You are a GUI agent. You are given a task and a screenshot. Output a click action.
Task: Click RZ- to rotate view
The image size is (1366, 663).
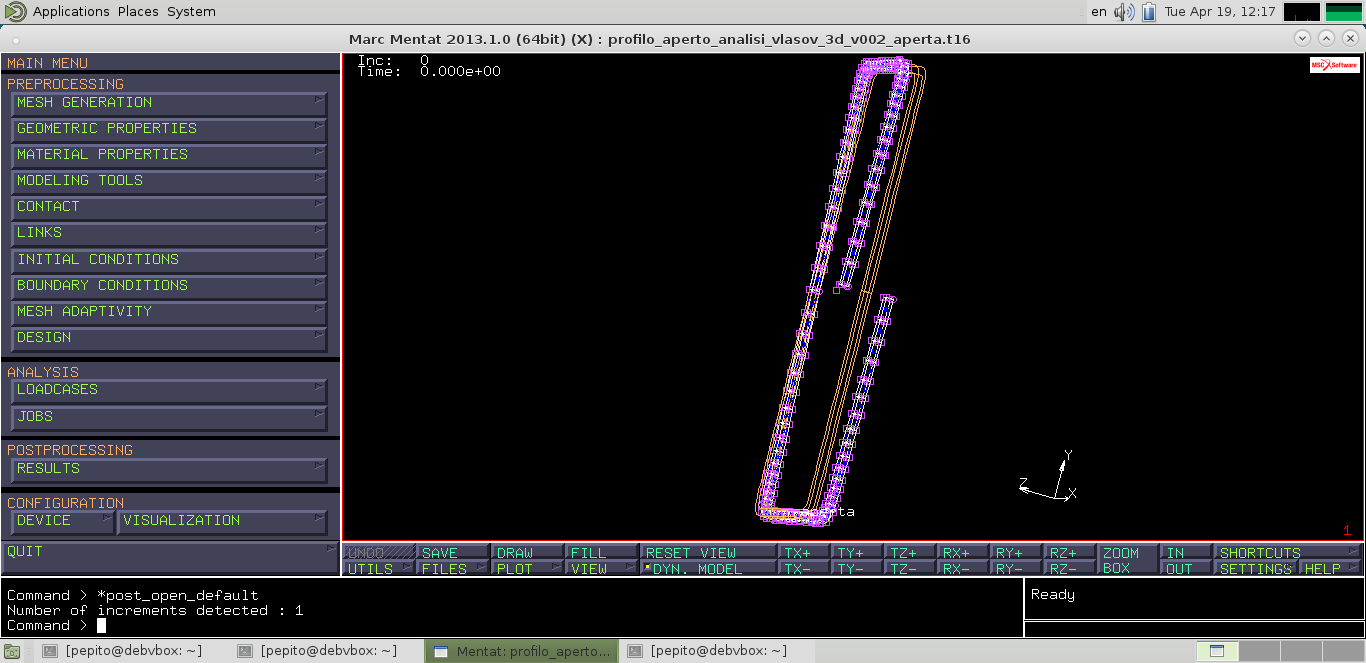click(x=1070, y=568)
